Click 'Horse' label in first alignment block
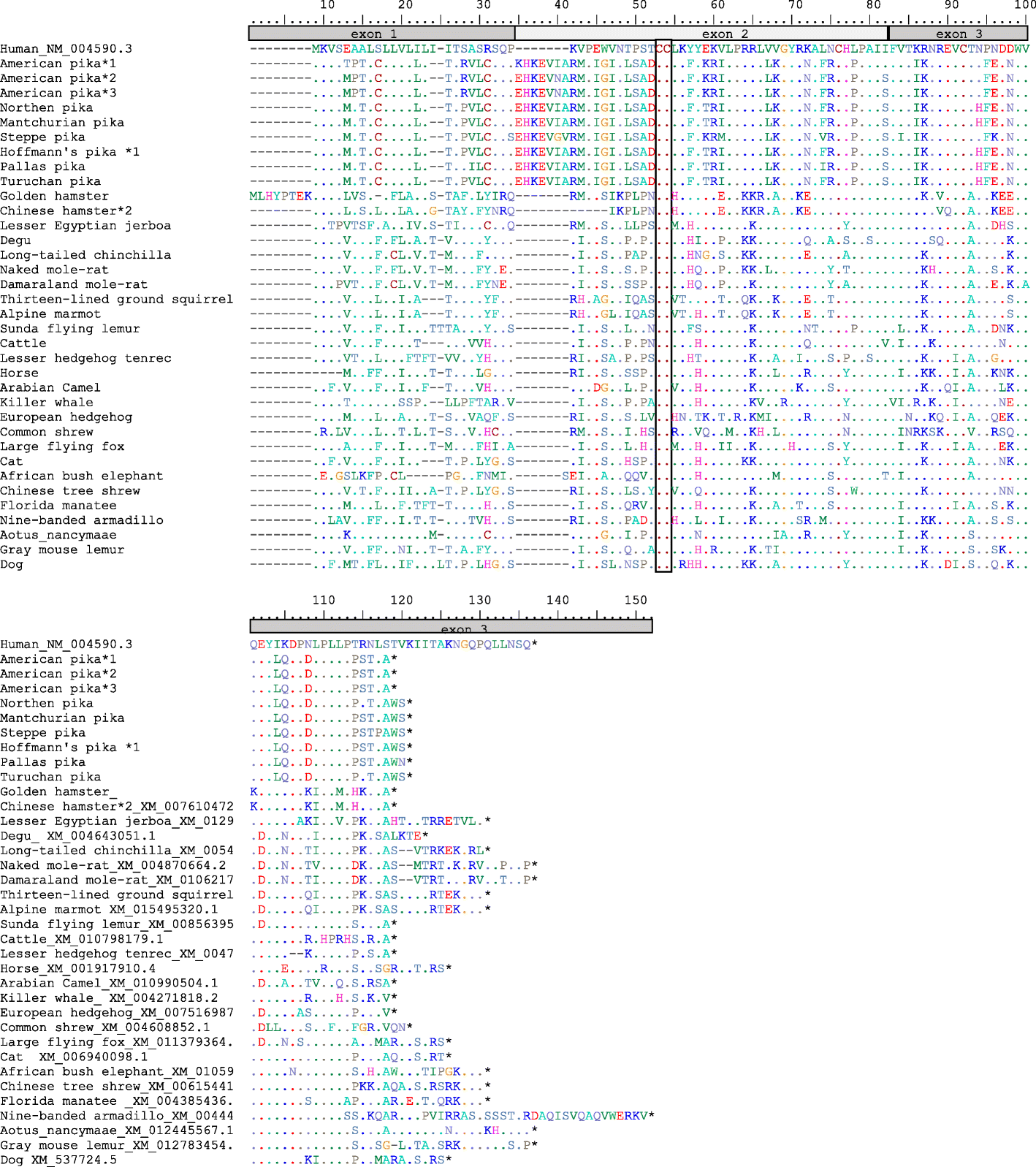 (x=20, y=373)
